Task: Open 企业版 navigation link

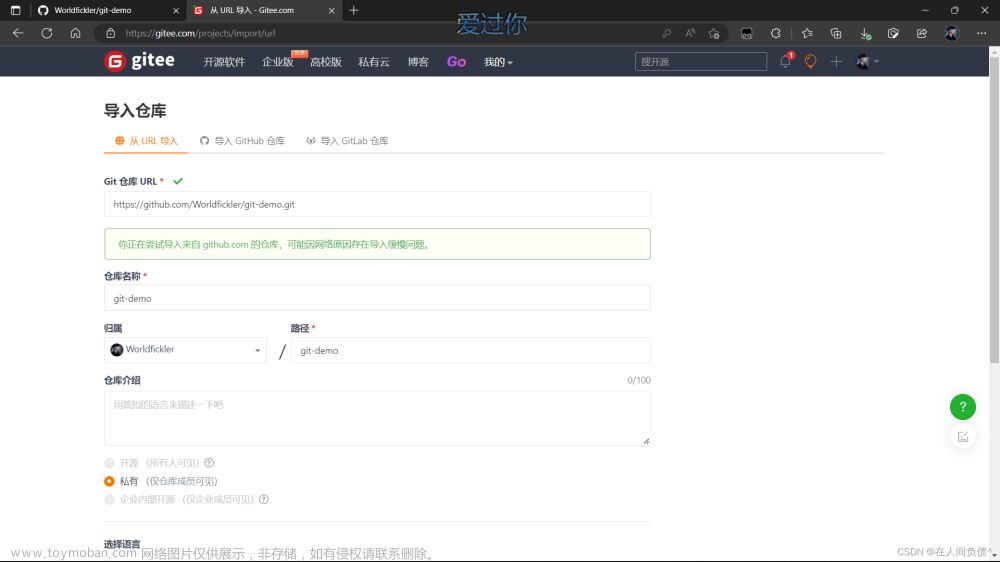Action: 277,62
